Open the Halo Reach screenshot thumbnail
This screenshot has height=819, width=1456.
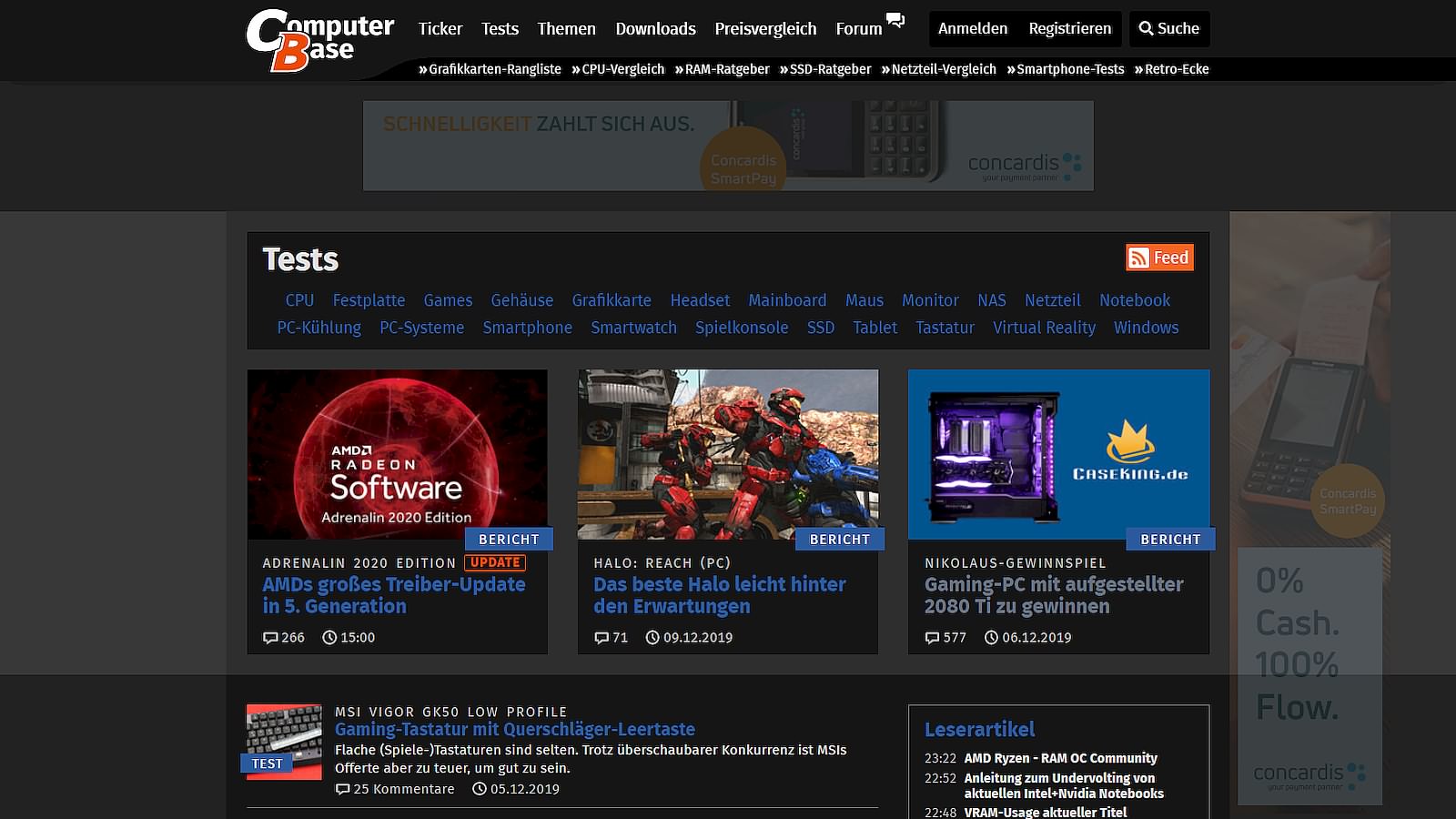coord(728,454)
